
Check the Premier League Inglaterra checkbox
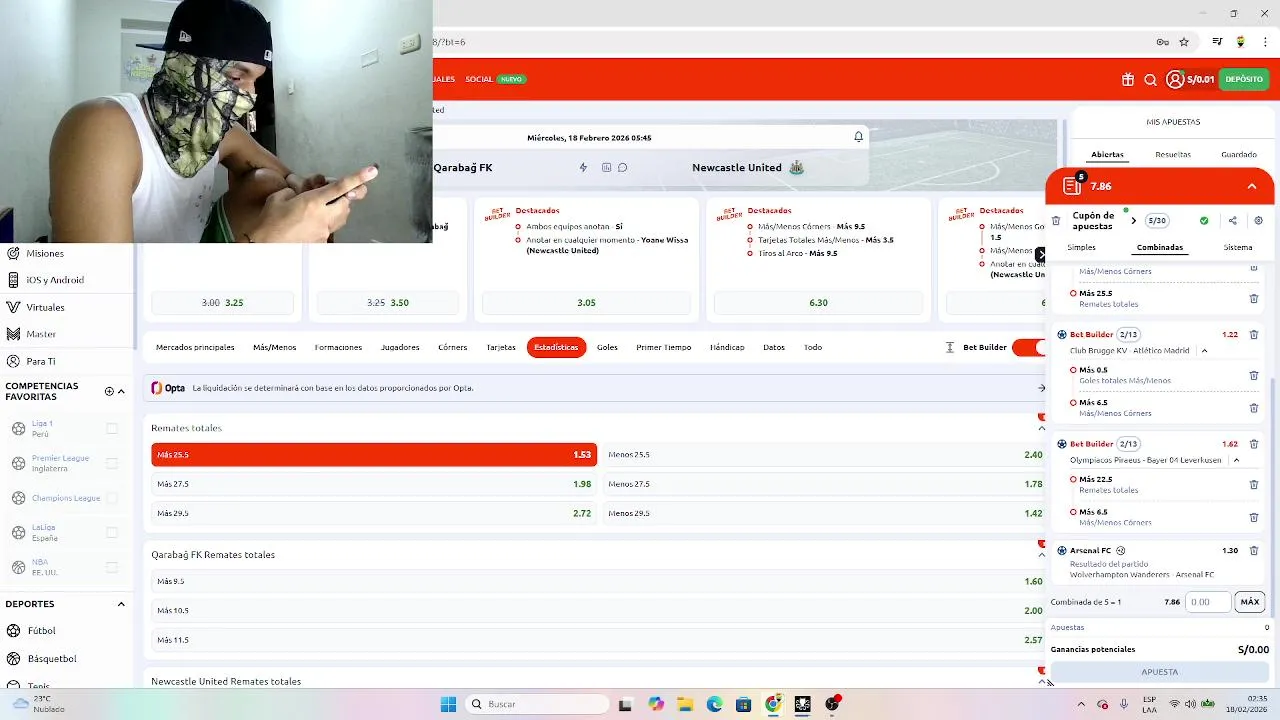112,463
